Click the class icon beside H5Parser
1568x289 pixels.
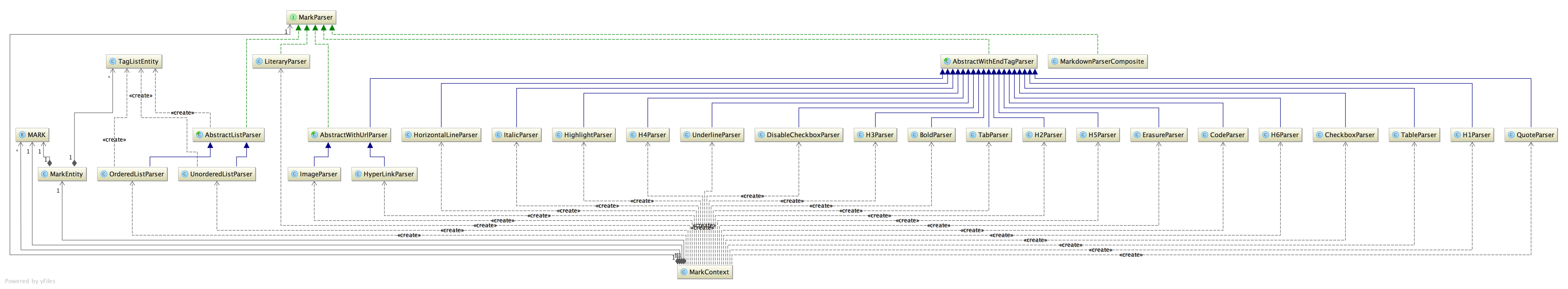[1083, 135]
